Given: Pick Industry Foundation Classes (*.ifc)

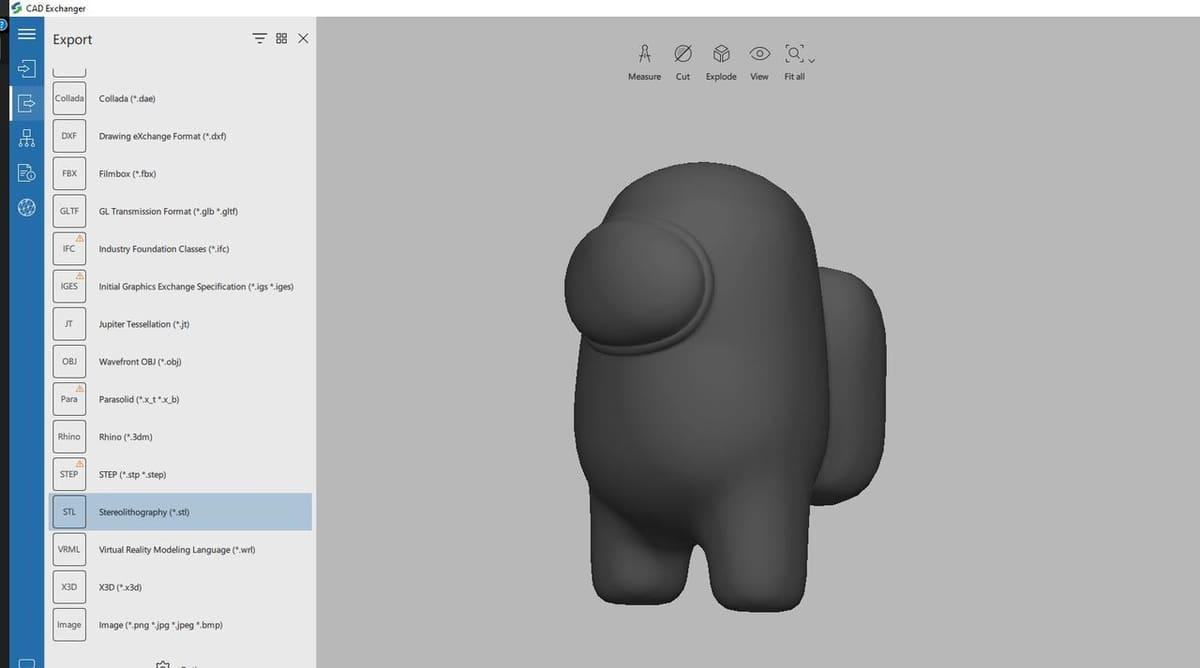Looking at the screenshot, I should (180, 249).
